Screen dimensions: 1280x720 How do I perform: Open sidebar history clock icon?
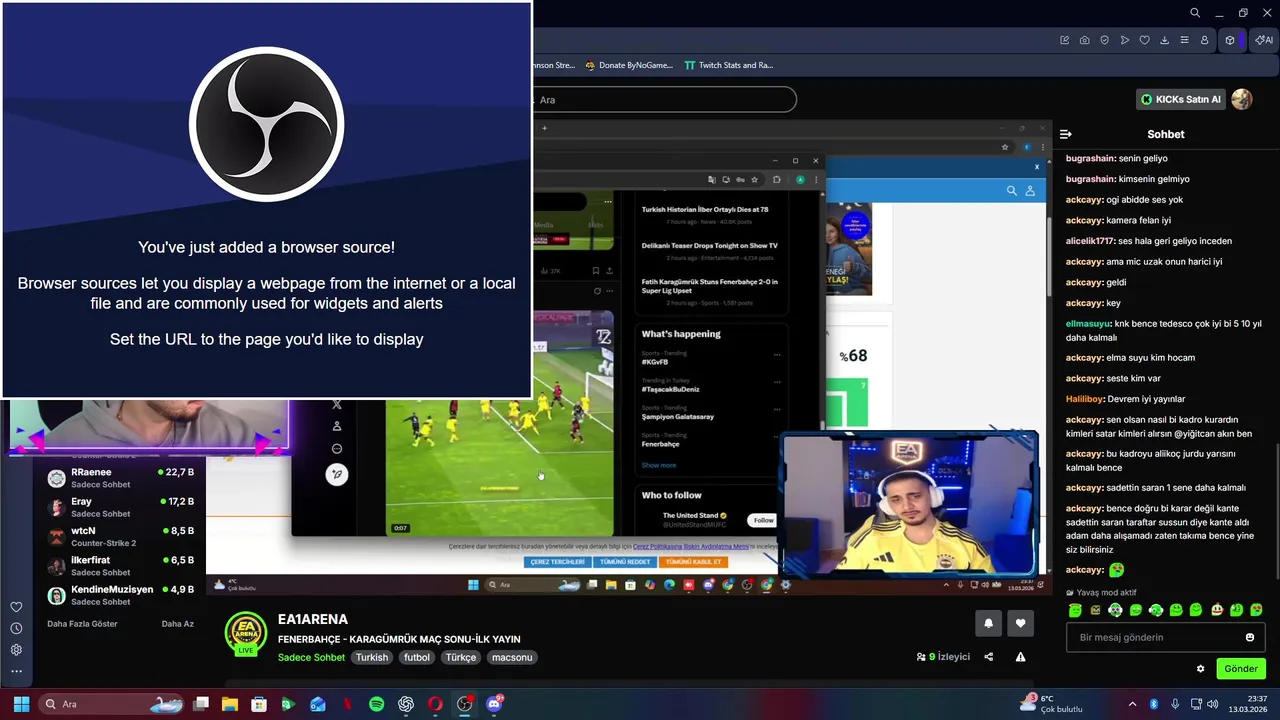16,628
